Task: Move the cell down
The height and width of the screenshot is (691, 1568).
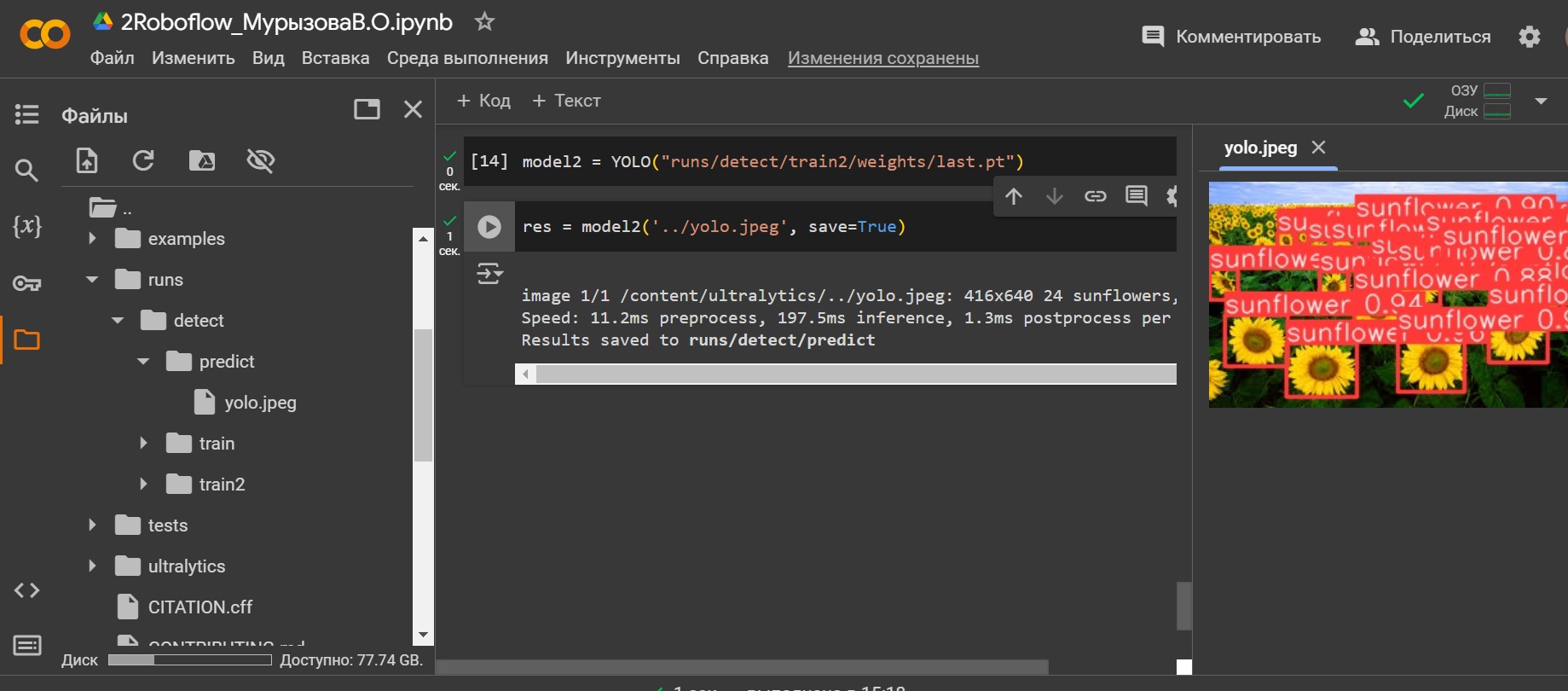Action: click(x=1054, y=196)
